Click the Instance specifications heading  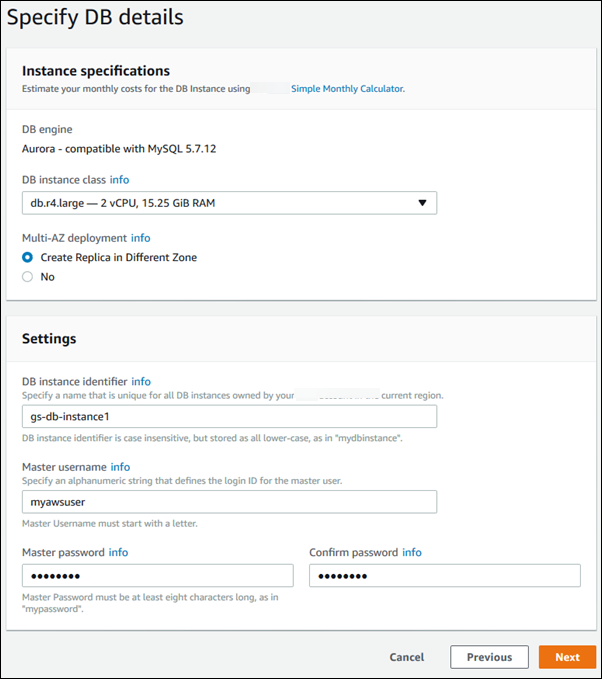[96, 71]
